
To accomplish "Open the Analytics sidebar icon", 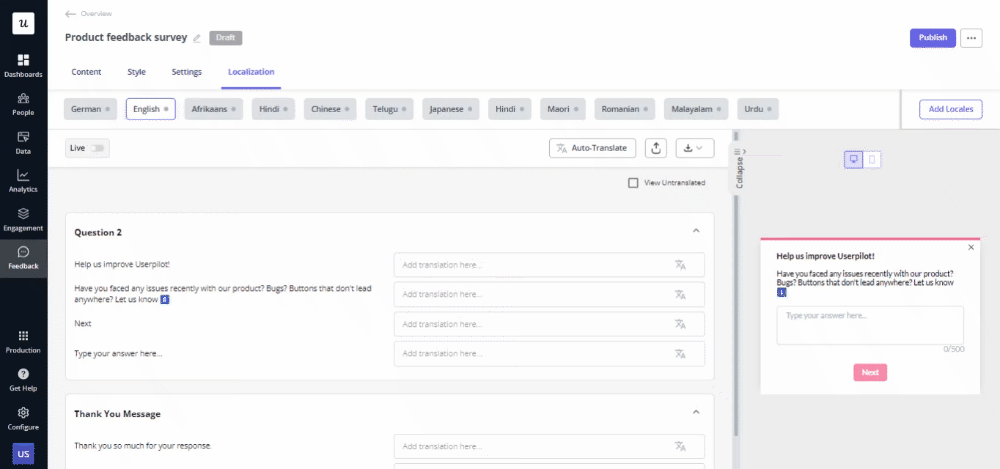I will (x=23, y=181).
